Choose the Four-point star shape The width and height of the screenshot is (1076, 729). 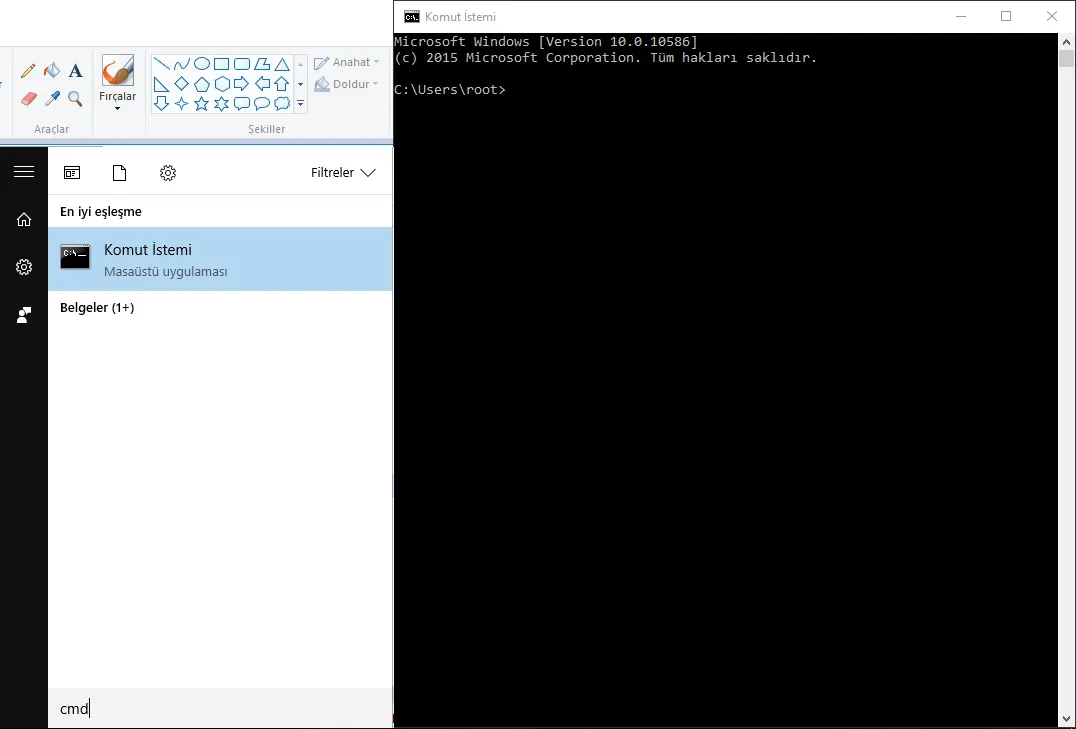point(181,104)
